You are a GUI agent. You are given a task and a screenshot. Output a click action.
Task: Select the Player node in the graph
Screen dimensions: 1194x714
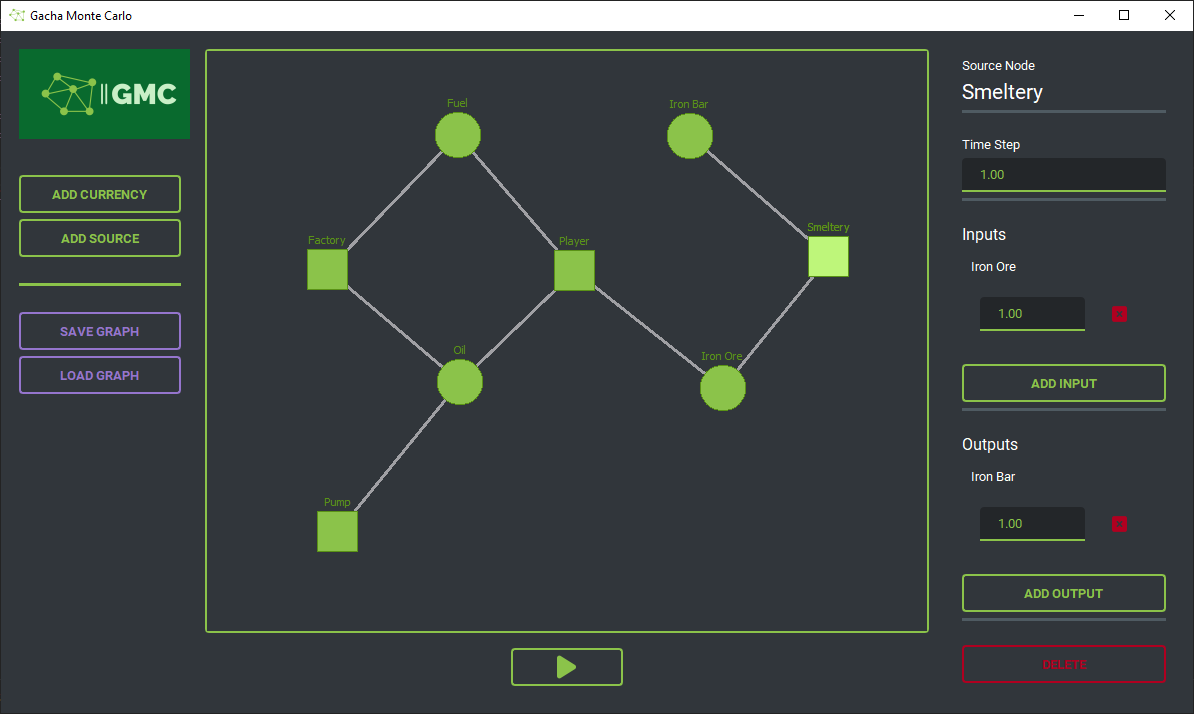(574, 271)
